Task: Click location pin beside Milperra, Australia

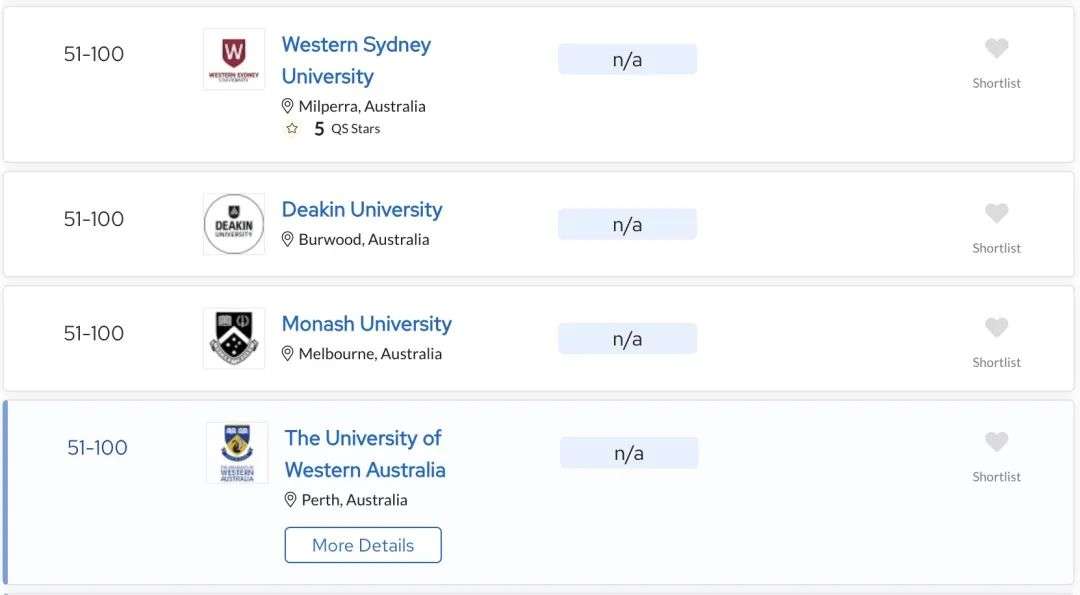Action: [x=288, y=106]
